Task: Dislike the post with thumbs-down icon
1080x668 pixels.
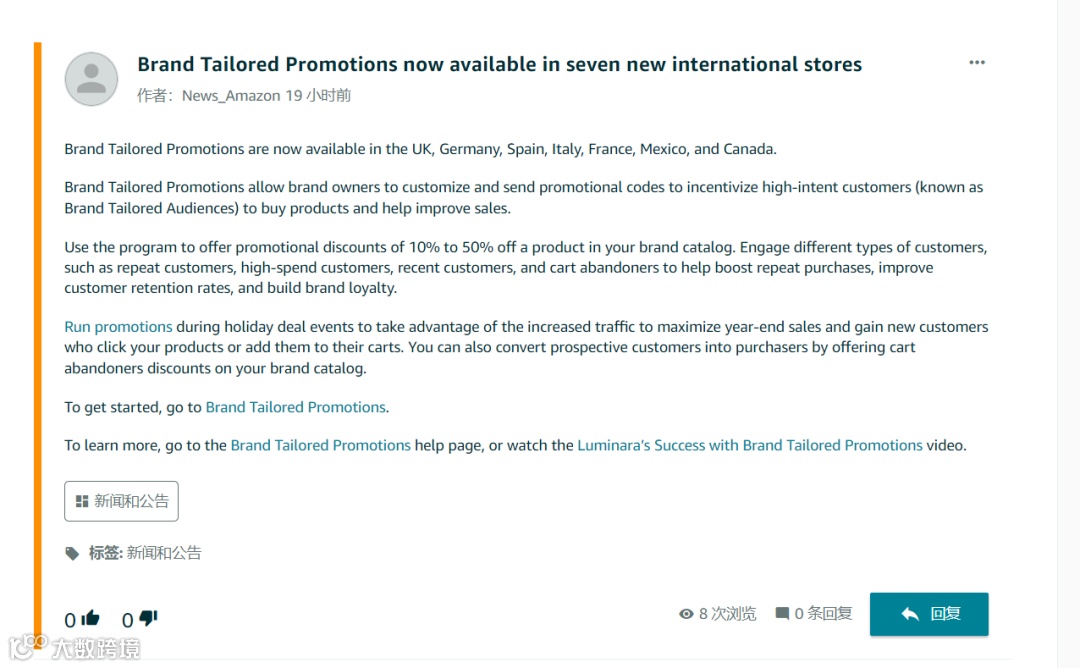Action: [x=148, y=618]
